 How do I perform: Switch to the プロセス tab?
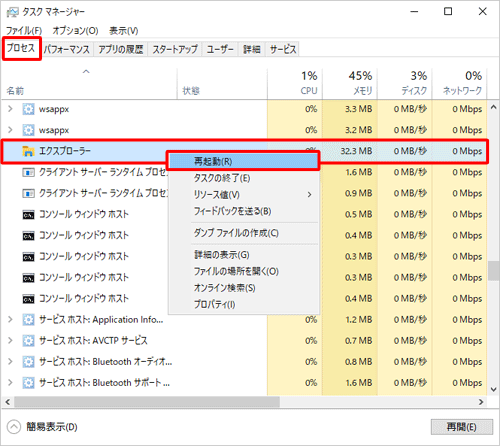tap(21, 48)
